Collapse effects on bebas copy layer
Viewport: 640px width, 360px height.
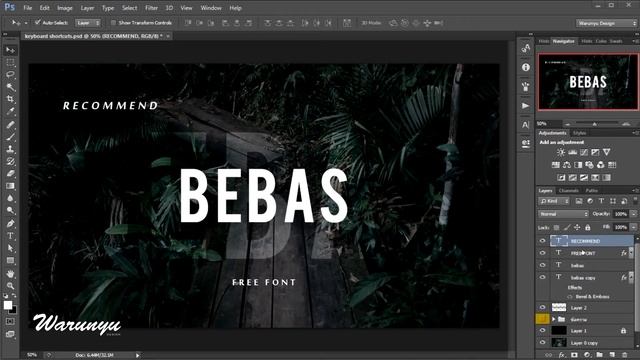[631, 278]
